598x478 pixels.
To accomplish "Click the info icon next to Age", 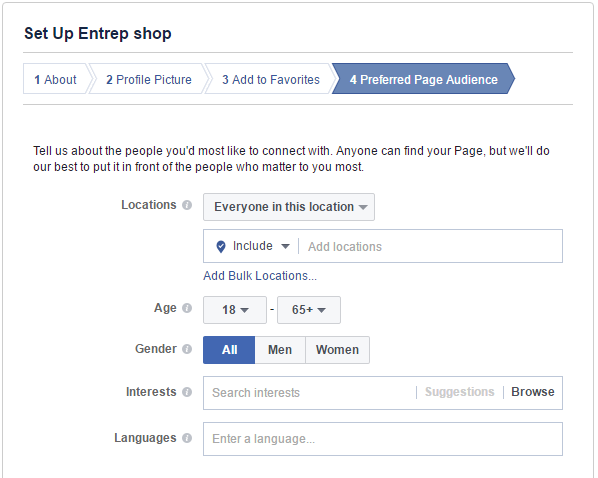I will tap(187, 308).
